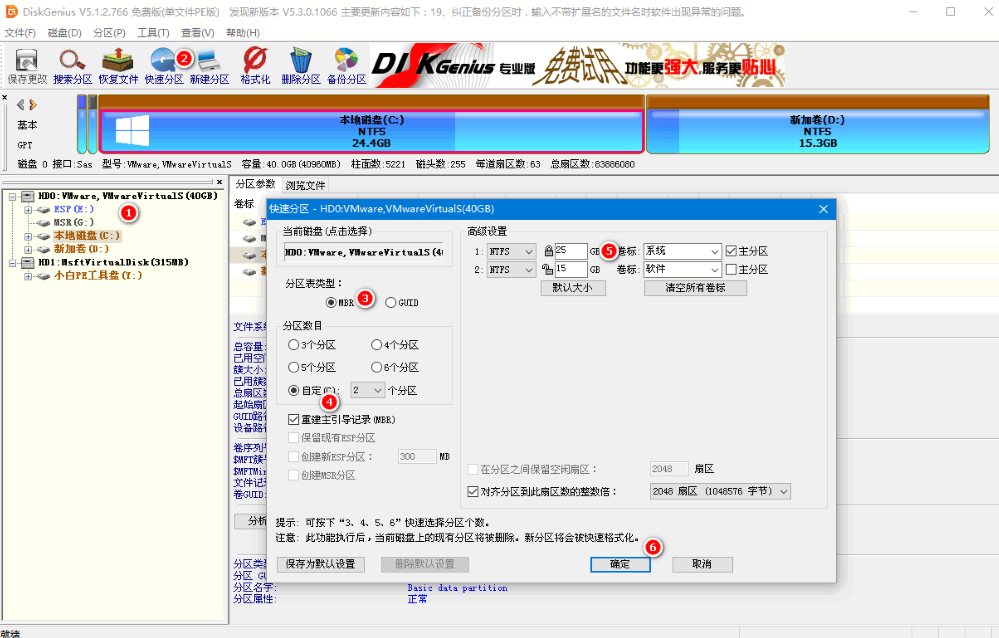Confirm quick partition with 确定 button
Viewport: 999px width, 638px height.
(x=620, y=564)
